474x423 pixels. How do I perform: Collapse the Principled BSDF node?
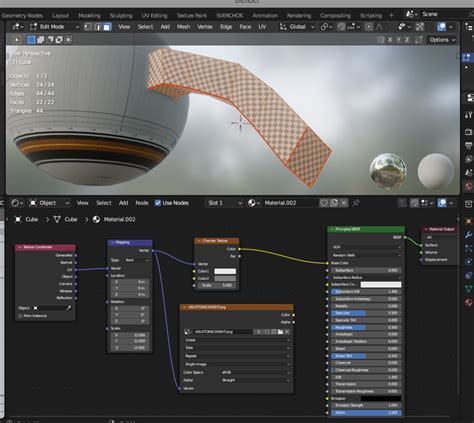click(332, 229)
